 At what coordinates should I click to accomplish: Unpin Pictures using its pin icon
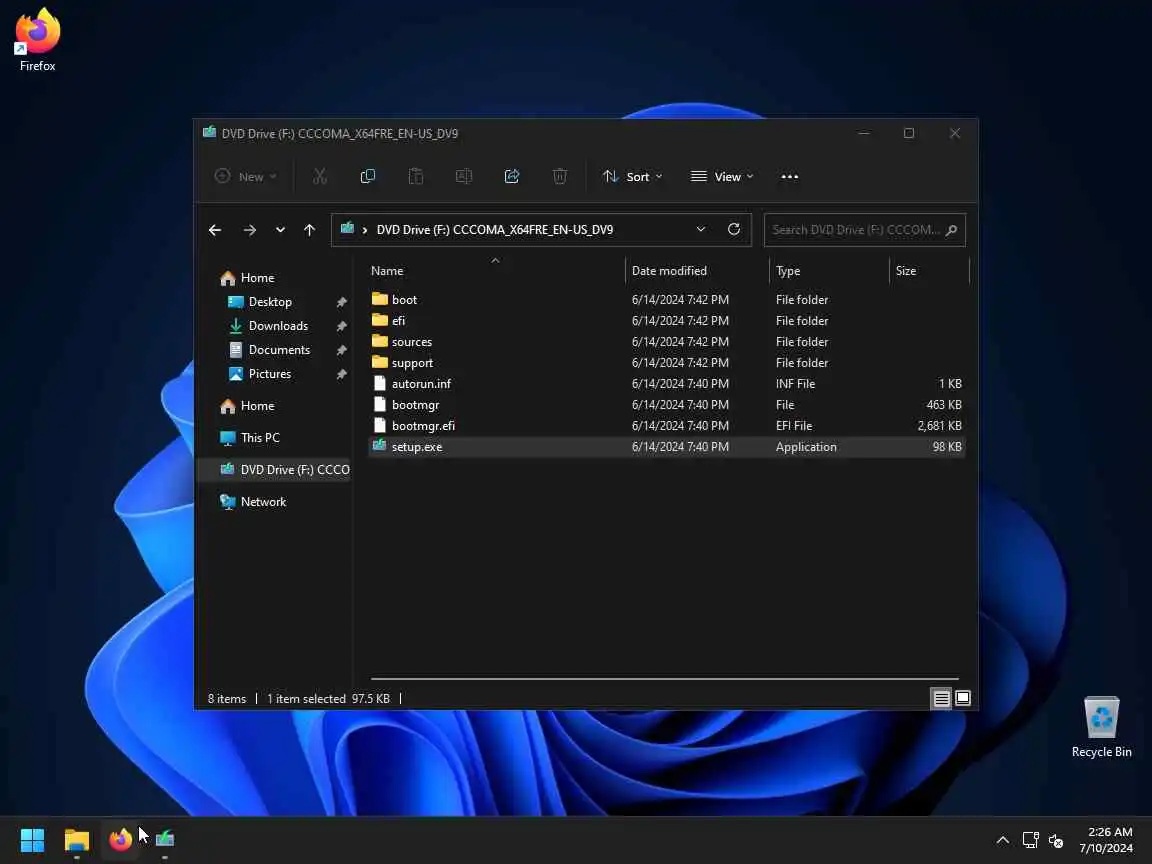341,374
